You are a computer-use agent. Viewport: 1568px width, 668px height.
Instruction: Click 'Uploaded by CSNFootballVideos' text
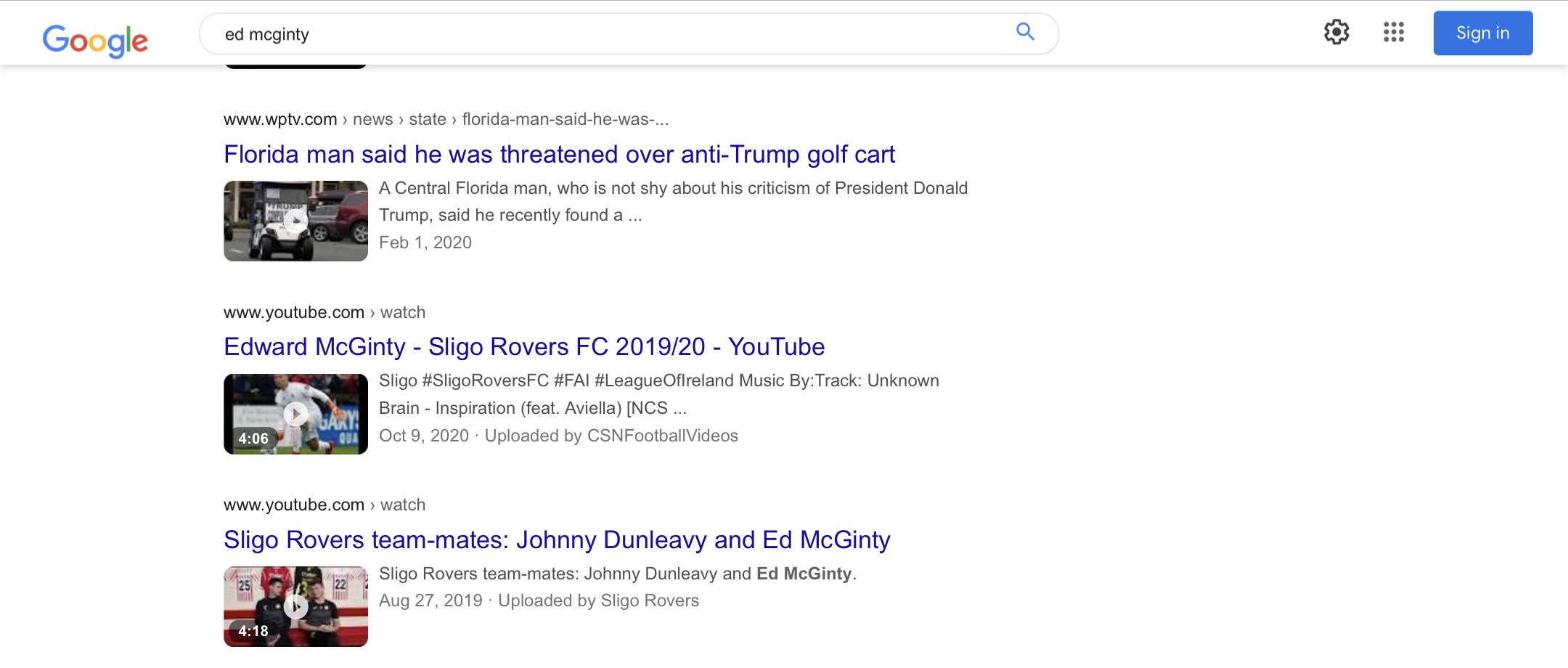coord(611,436)
